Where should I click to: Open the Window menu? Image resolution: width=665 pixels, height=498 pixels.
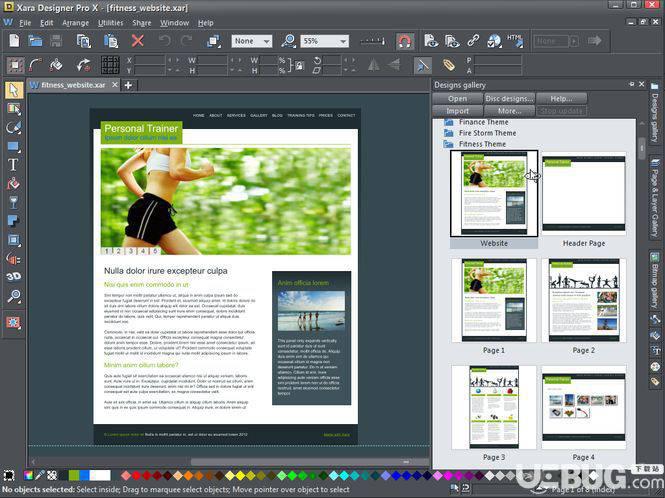point(174,23)
